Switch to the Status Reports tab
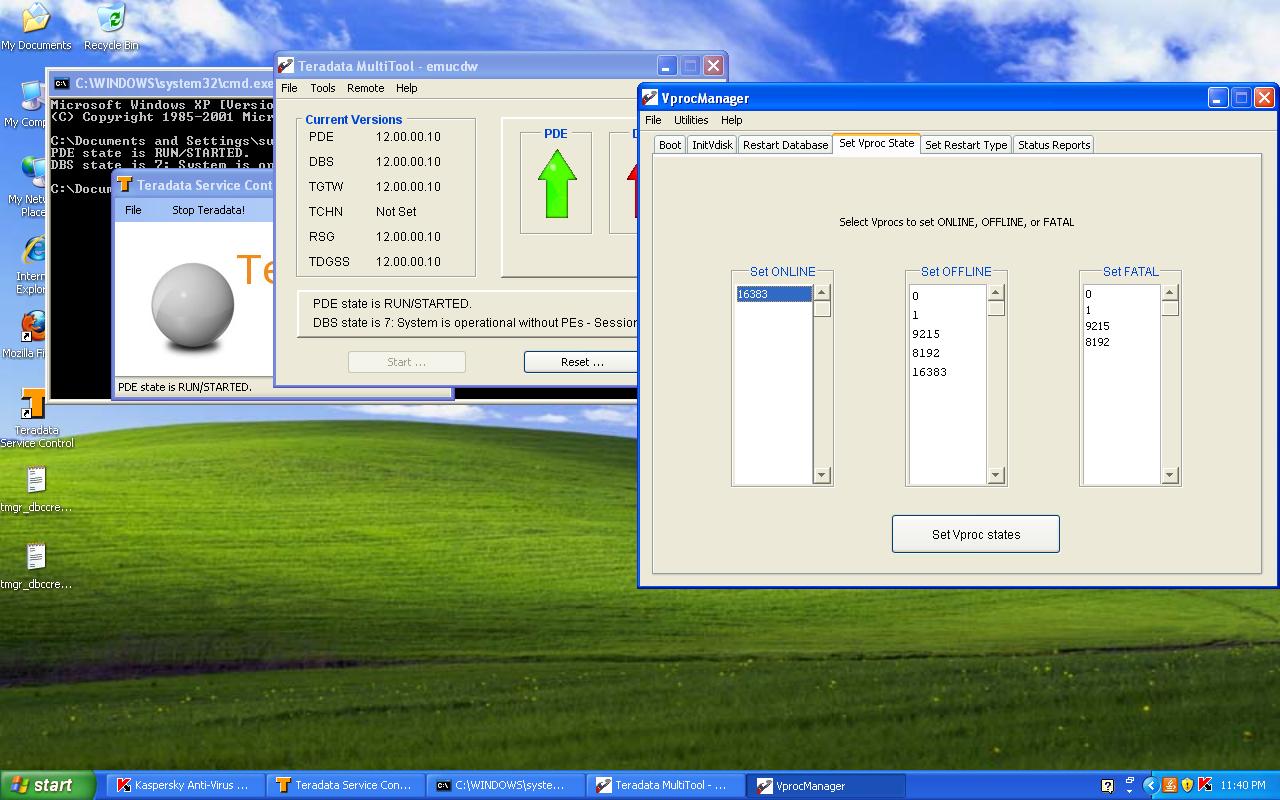This screenshot has width=1280, height=800. tap(1054, 145)
